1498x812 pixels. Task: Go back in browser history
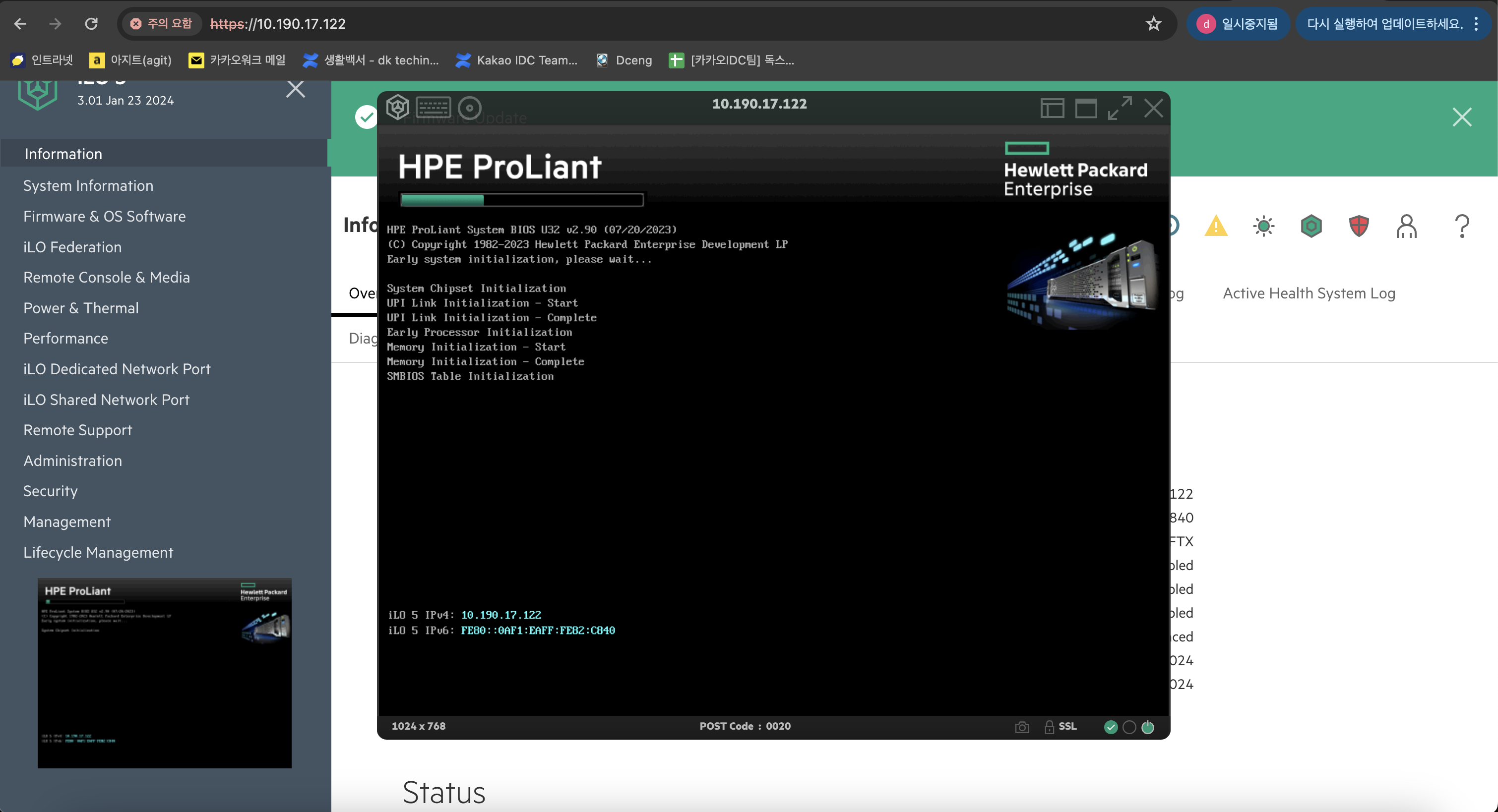click(x=20, y=24)
